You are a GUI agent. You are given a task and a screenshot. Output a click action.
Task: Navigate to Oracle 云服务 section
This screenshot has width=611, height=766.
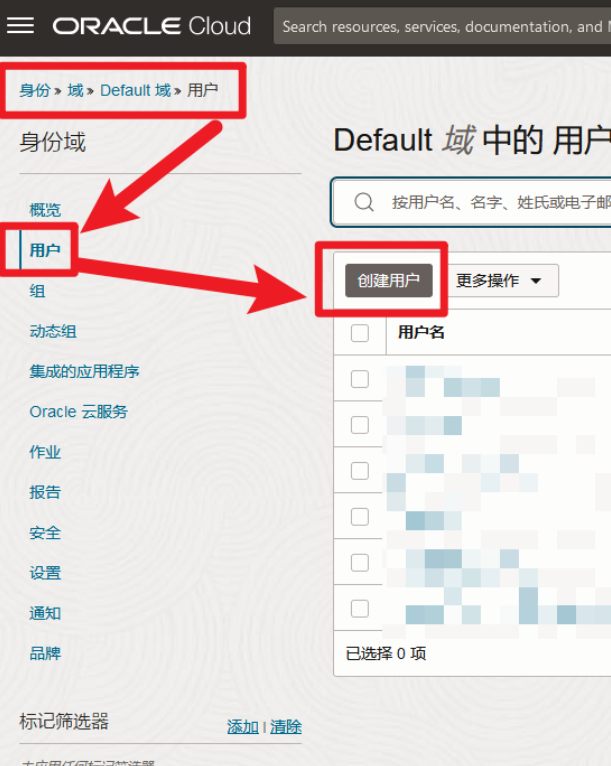[78, 412]
